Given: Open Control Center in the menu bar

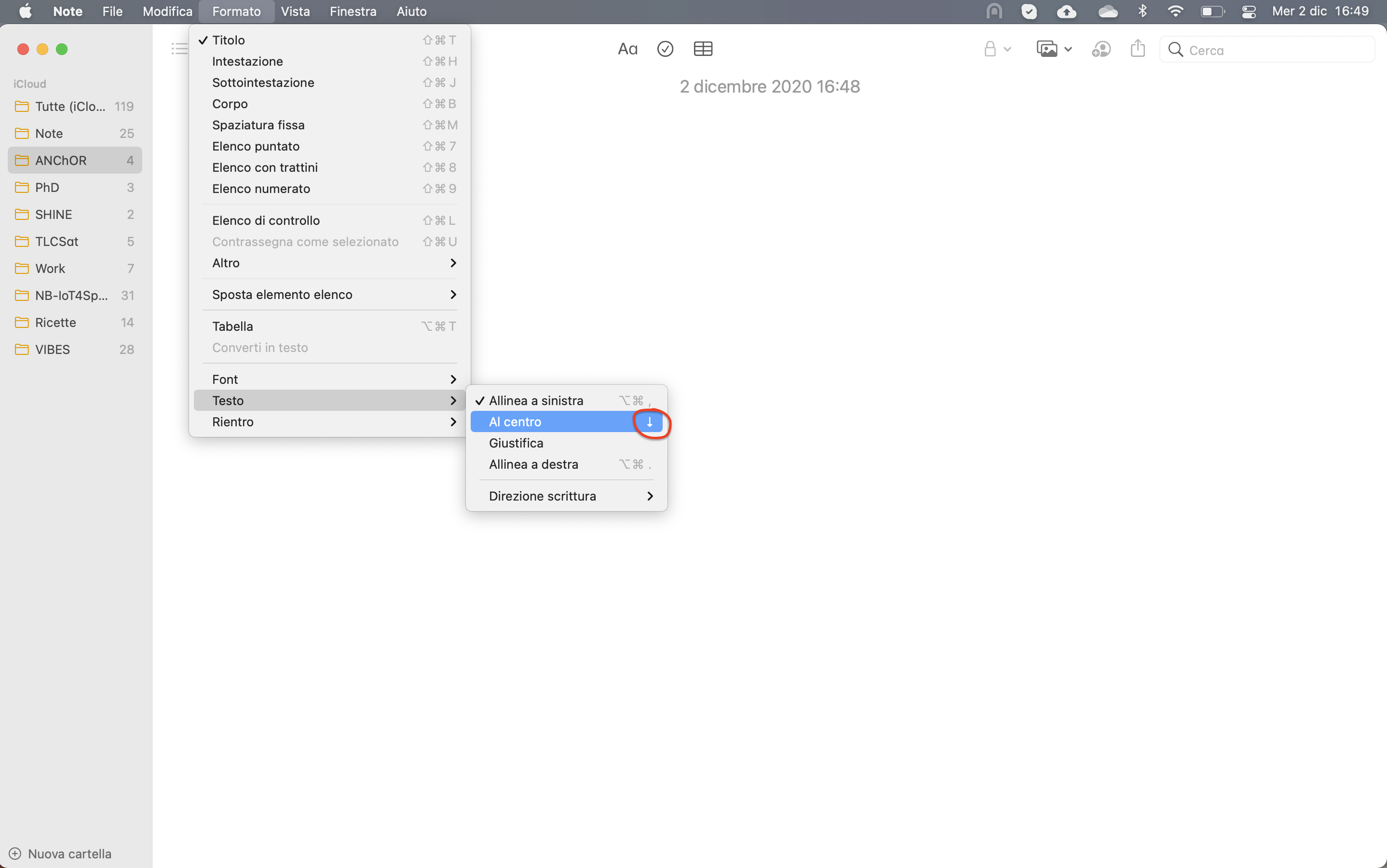Looking at the screenshot, I should [1249, 12].
